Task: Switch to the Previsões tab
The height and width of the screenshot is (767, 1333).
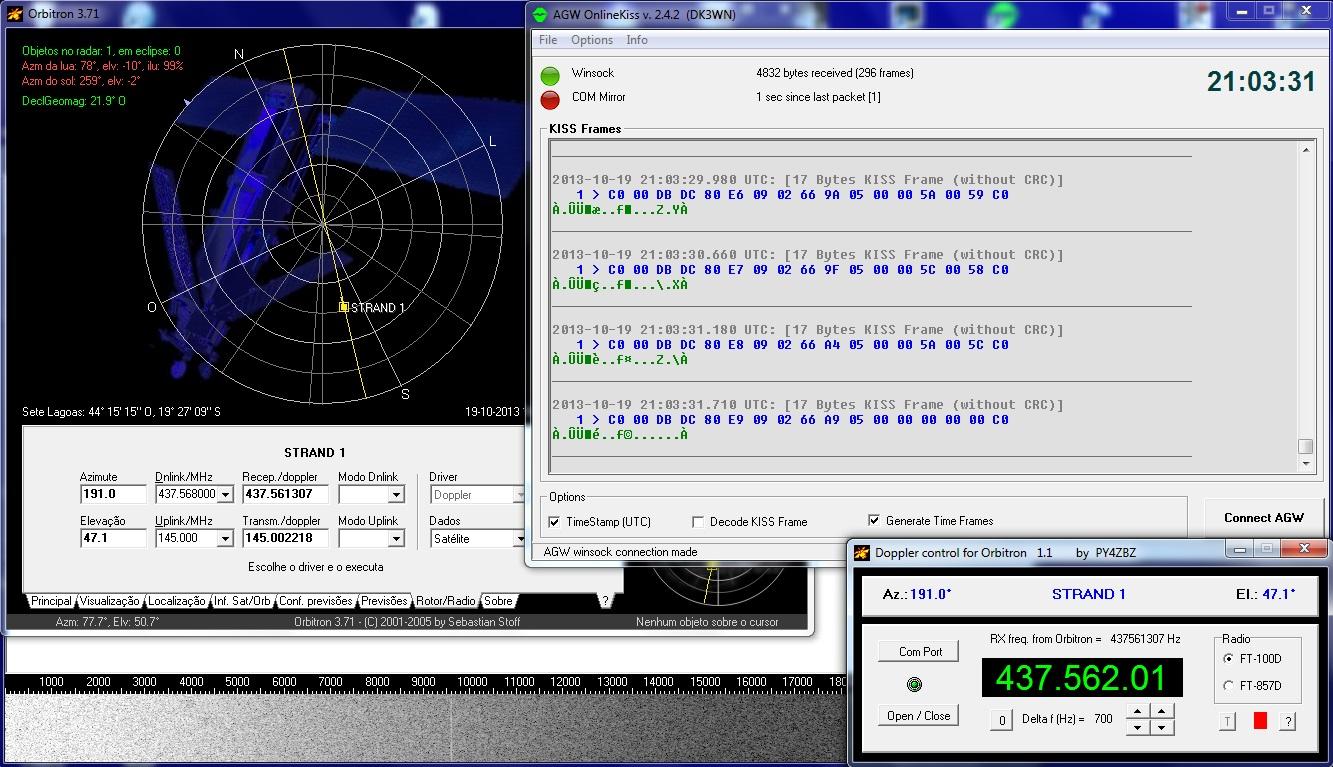Action: click(384, 601)
